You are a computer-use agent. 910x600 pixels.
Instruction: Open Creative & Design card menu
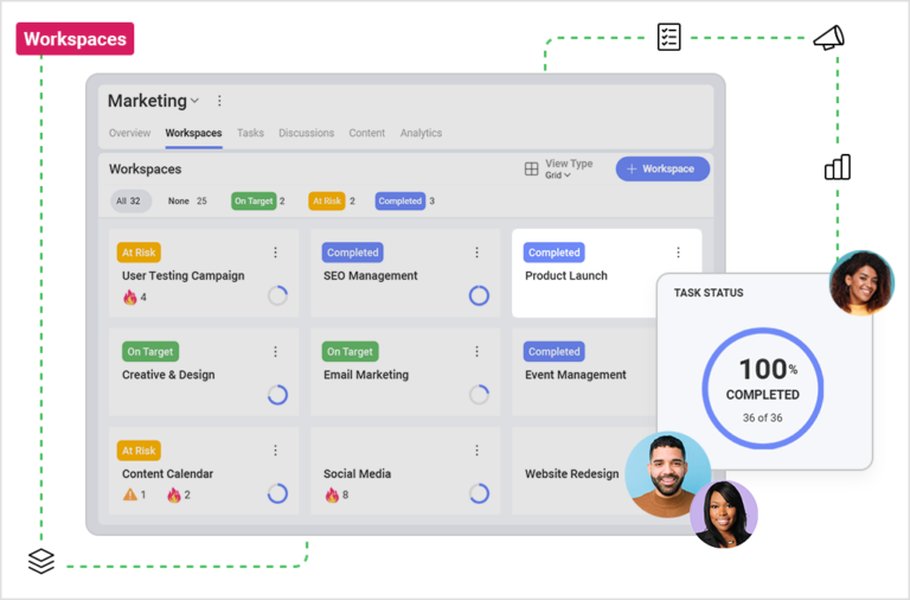[276, 352]
